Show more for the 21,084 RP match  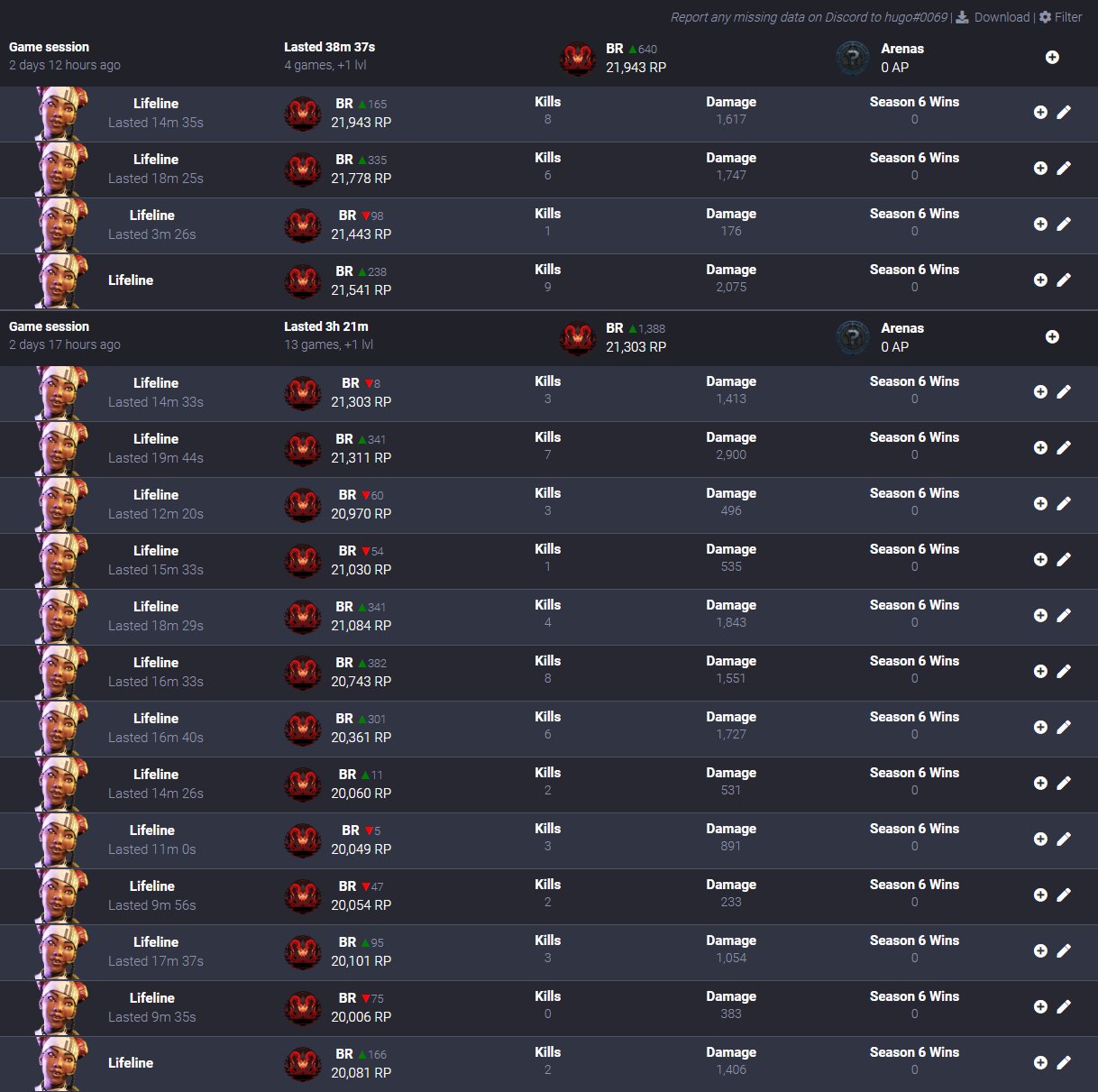(1040, 615)
